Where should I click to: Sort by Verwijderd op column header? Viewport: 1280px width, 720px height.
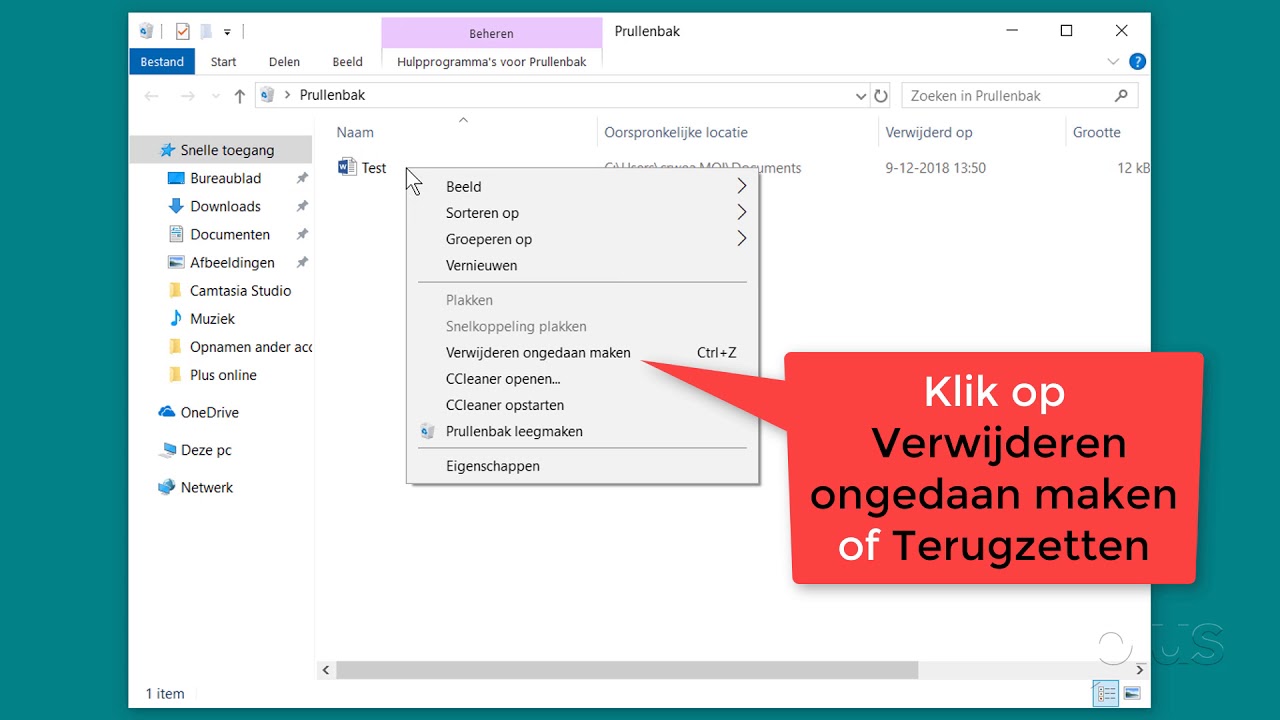(x=929, y=132)
